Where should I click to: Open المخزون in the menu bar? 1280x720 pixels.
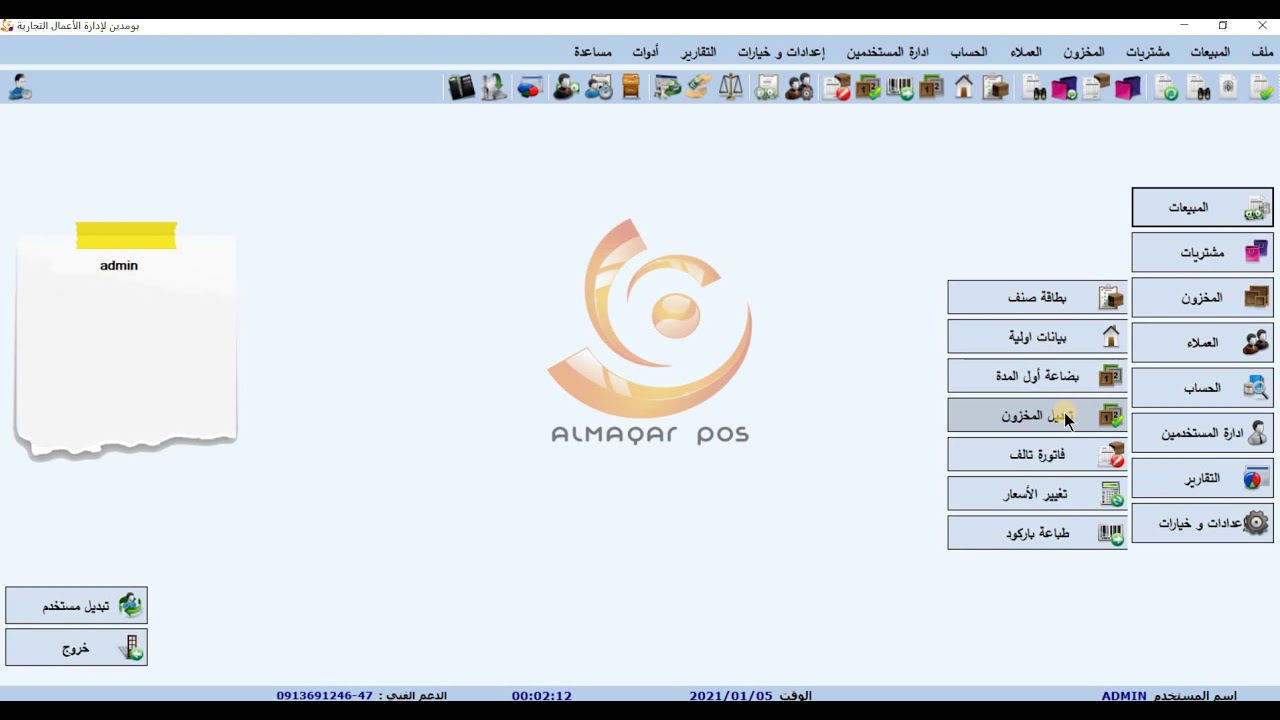(1084, 52)
